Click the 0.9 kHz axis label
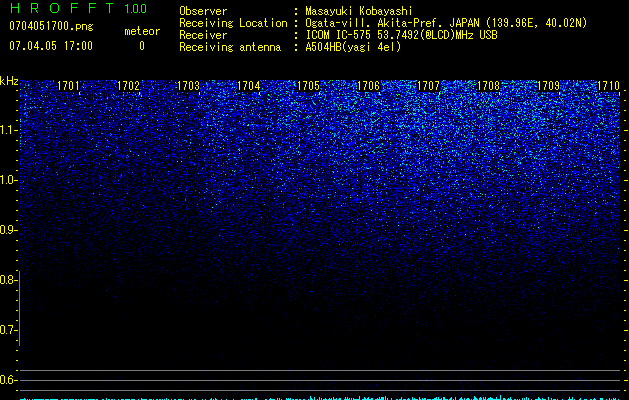This screenshot has height=400, width=629. click(8, 230)
